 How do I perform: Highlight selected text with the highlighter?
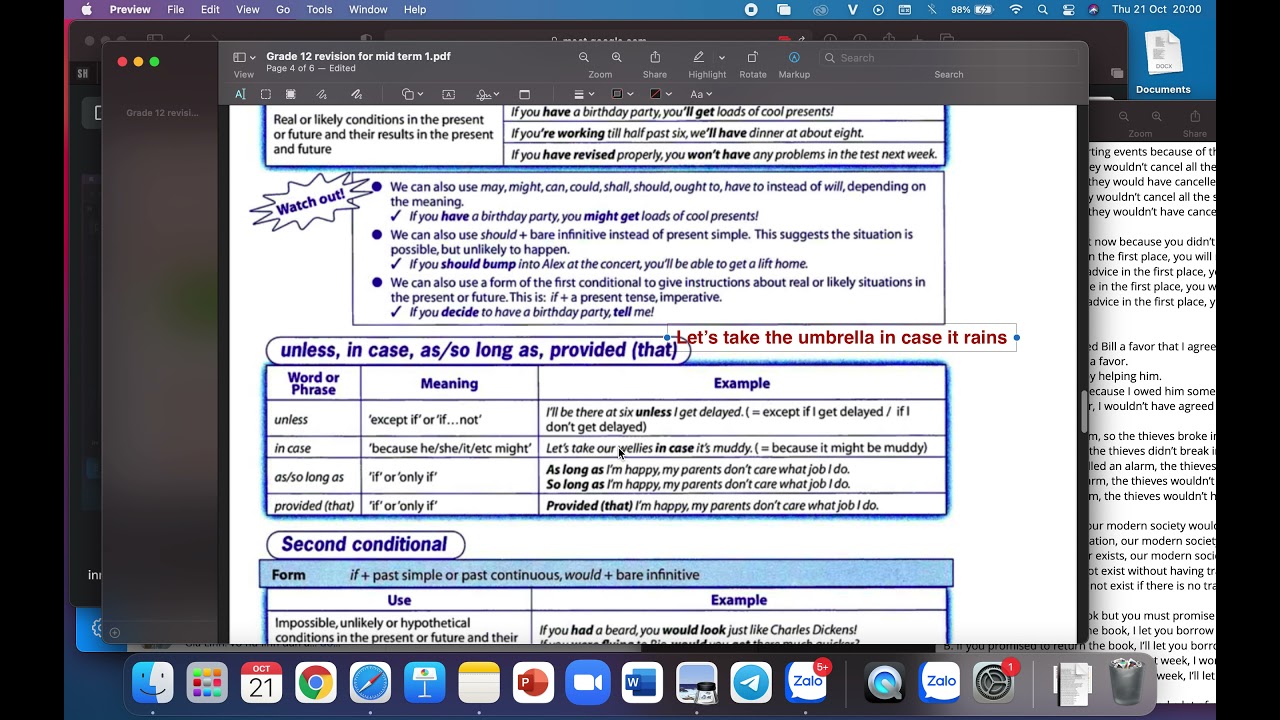pyautogui.click(x=699, y=58)
